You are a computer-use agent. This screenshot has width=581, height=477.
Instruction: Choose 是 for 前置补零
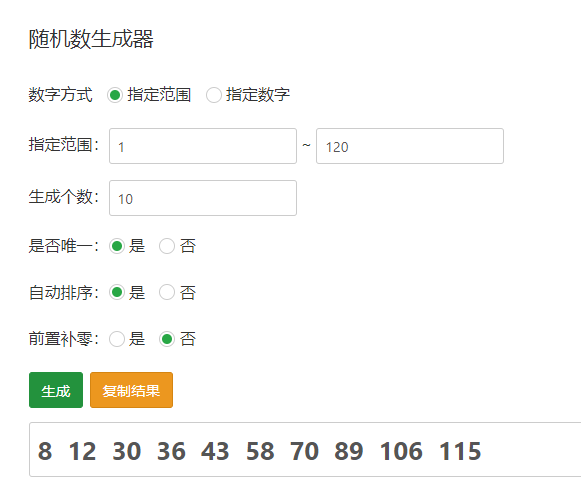tap(117, 339)
